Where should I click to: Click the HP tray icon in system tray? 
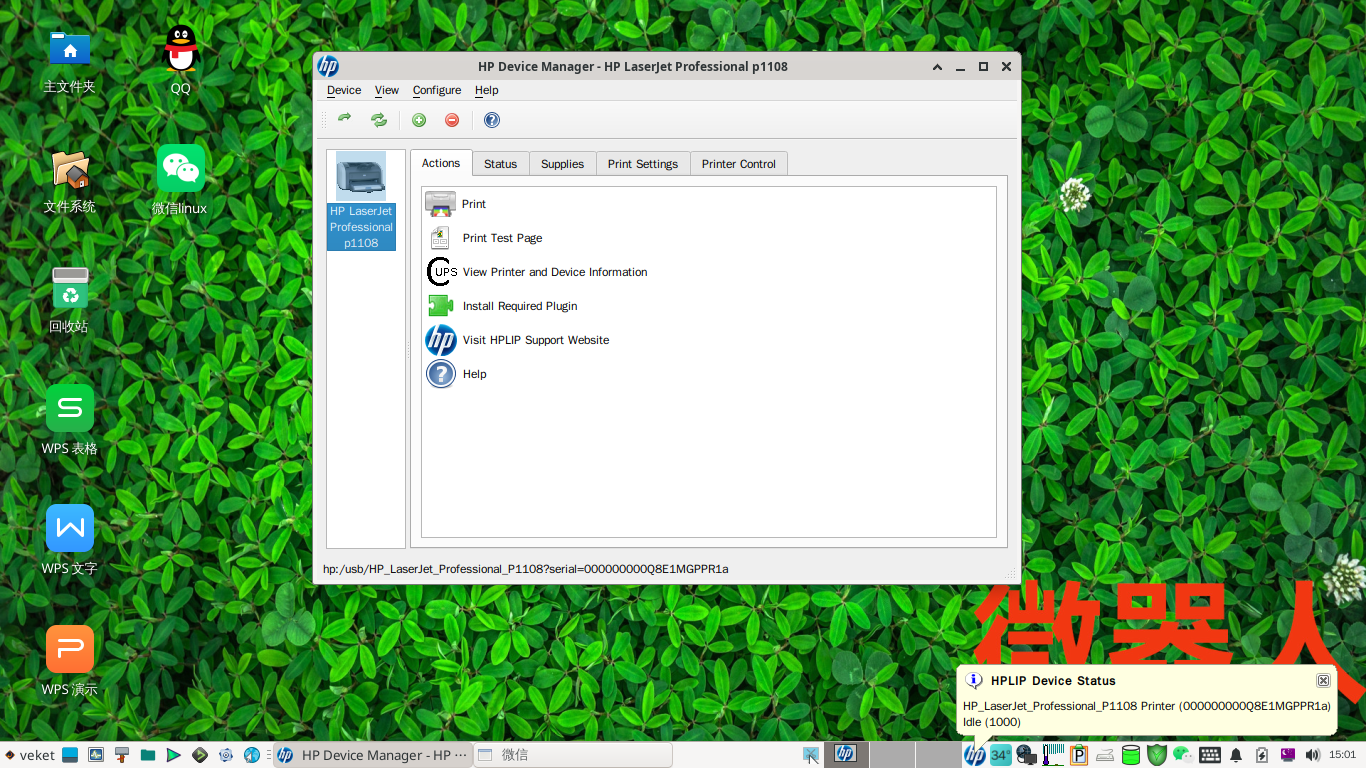[x=975, y=755]
